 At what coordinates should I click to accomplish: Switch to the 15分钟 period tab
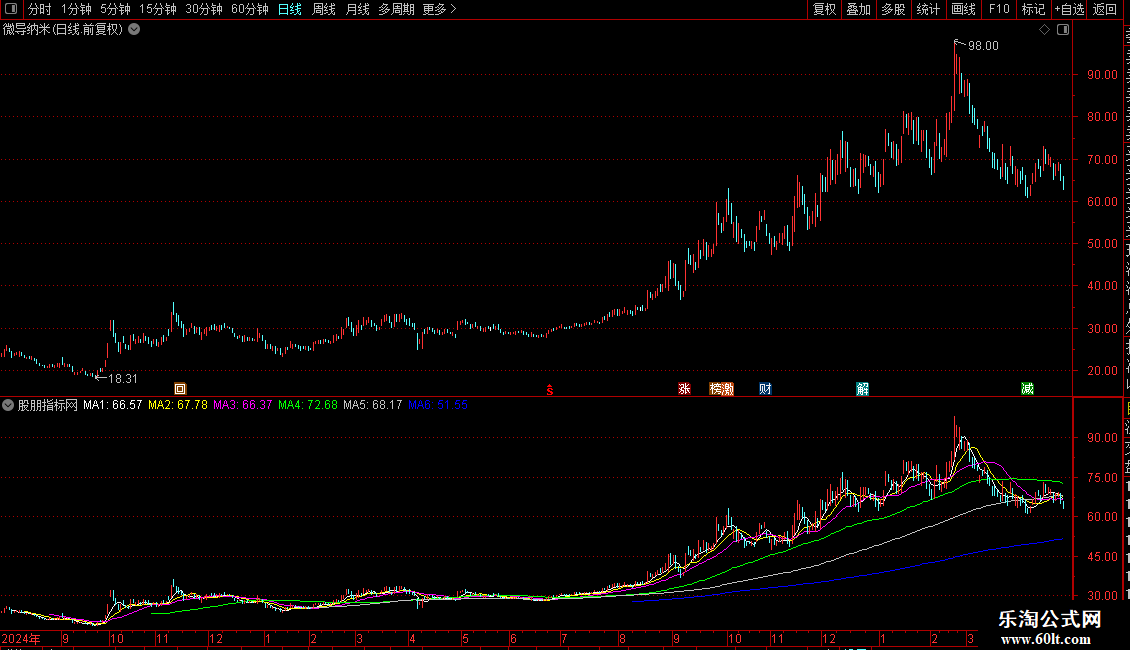pos(158,9)
